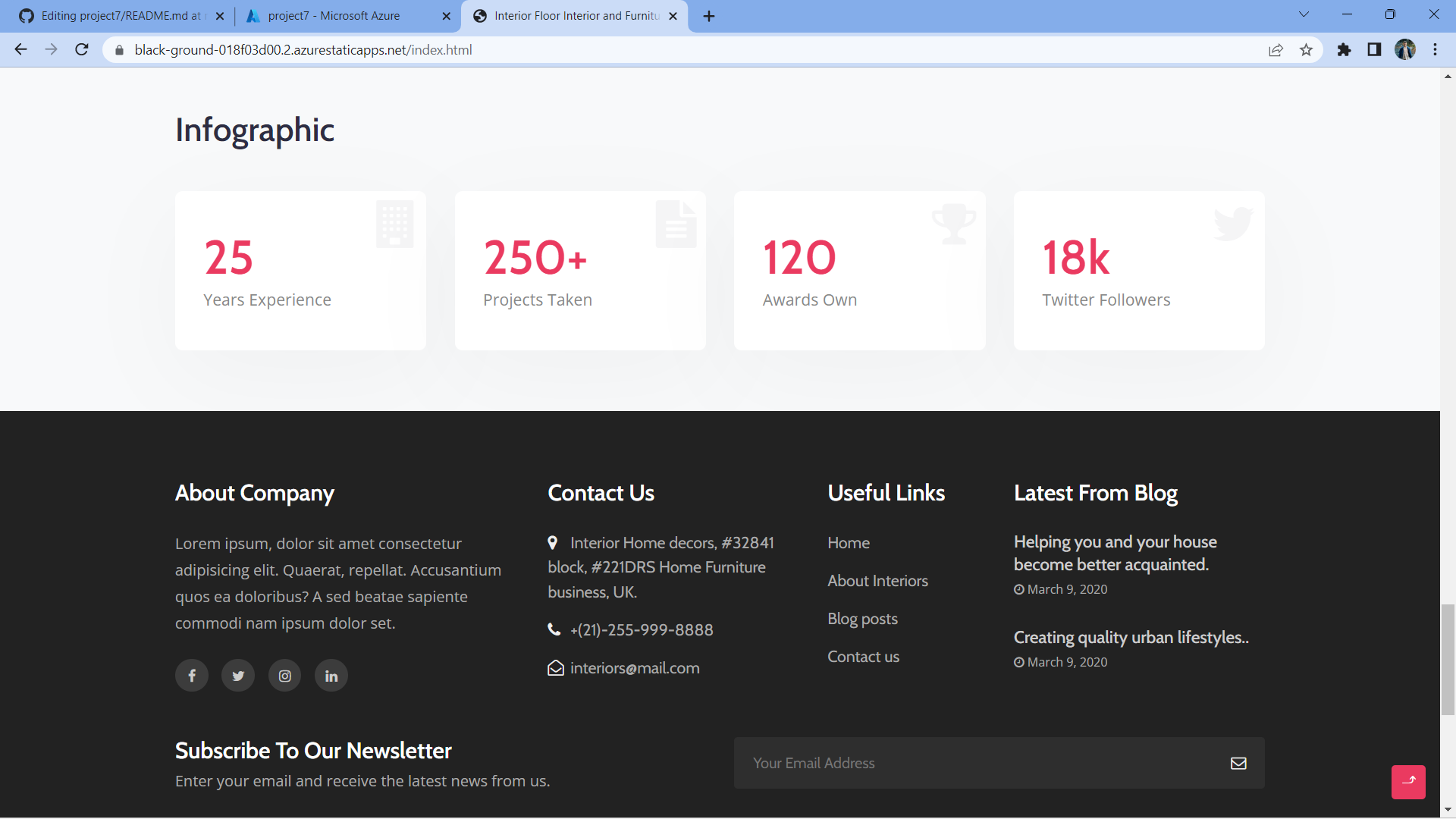Open the About Interiors footer link
The height and width of the screenshot is (819, 1456).
click(877, 581)
